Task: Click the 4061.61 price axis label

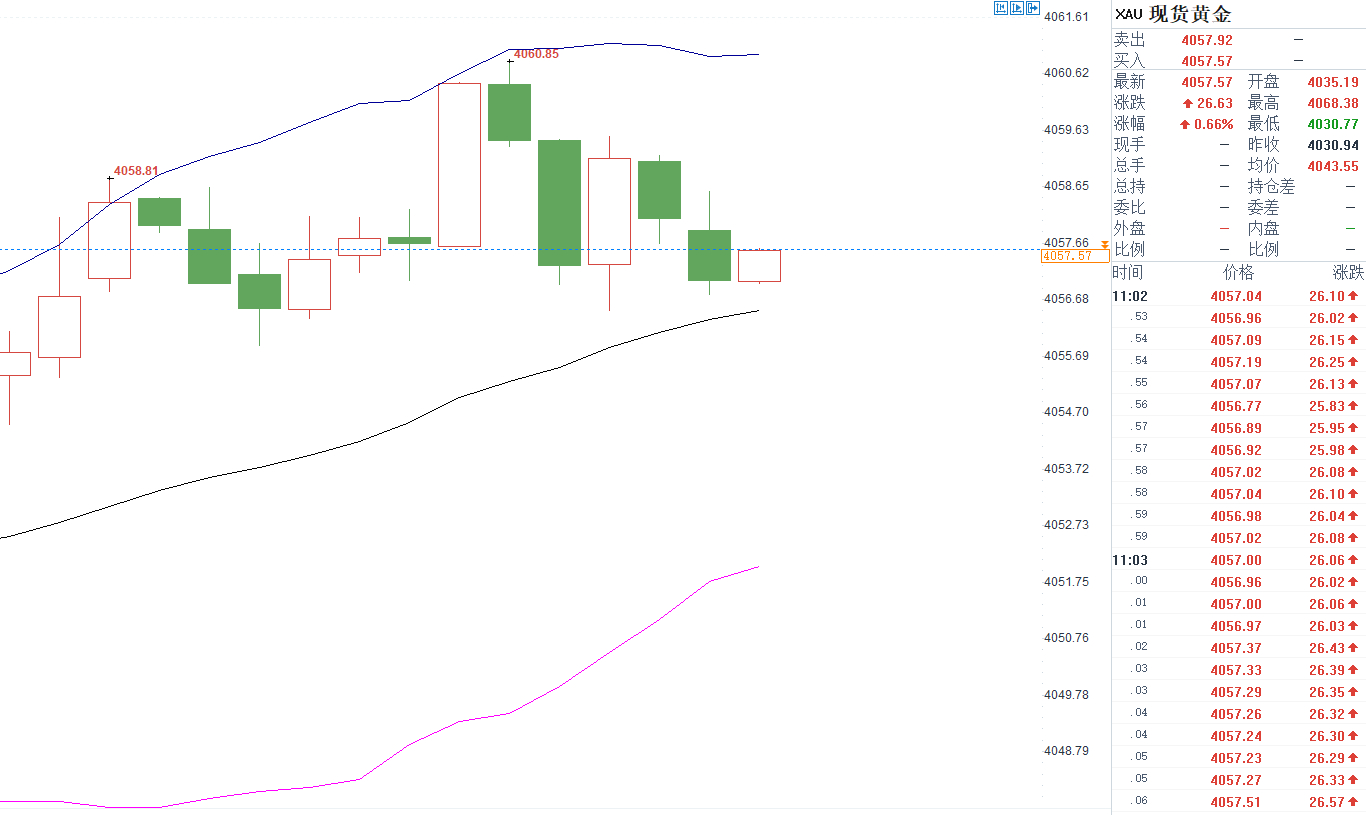Action: (1066, 17)
